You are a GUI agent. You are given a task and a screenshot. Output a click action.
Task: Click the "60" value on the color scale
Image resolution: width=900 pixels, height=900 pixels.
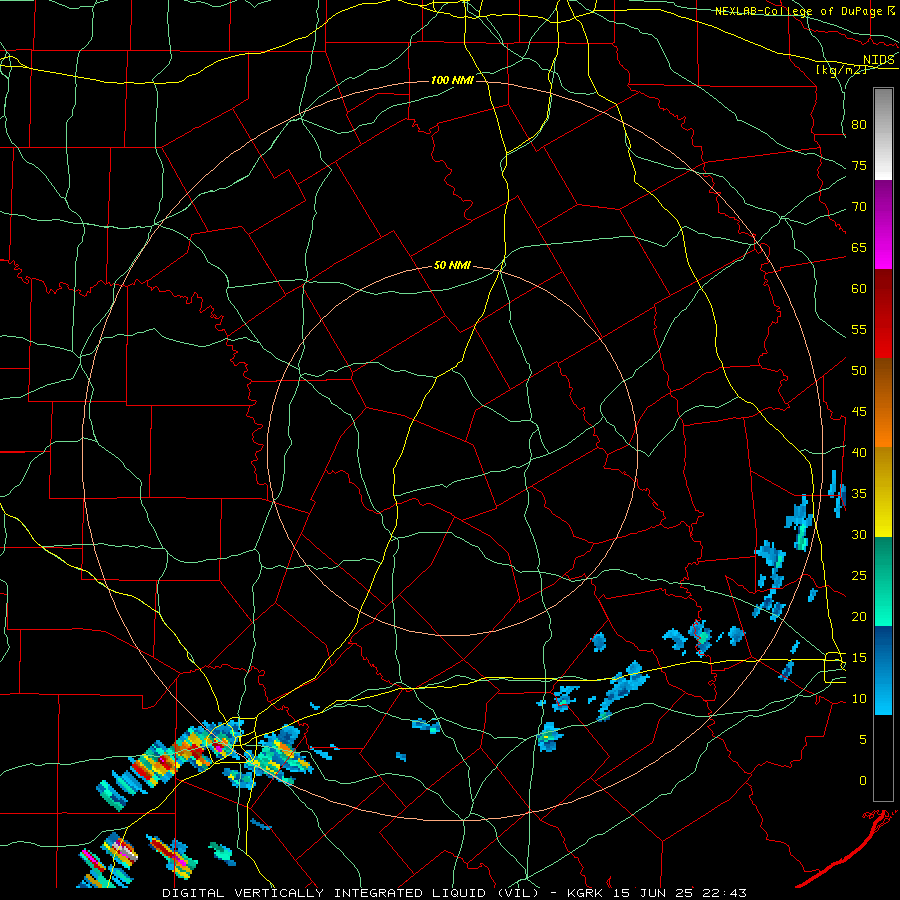859,289
